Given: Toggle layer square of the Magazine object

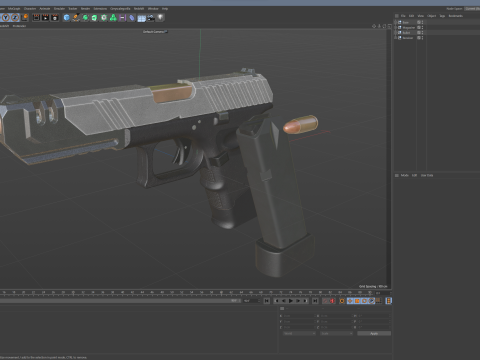Looking at the screenshot, I should point(419,28).
